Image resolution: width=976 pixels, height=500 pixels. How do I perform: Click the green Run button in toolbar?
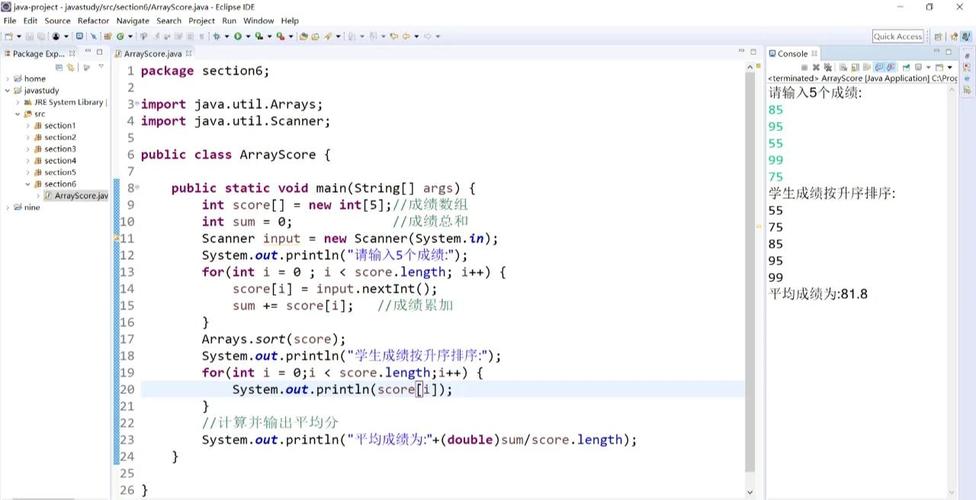click(238, 37)
